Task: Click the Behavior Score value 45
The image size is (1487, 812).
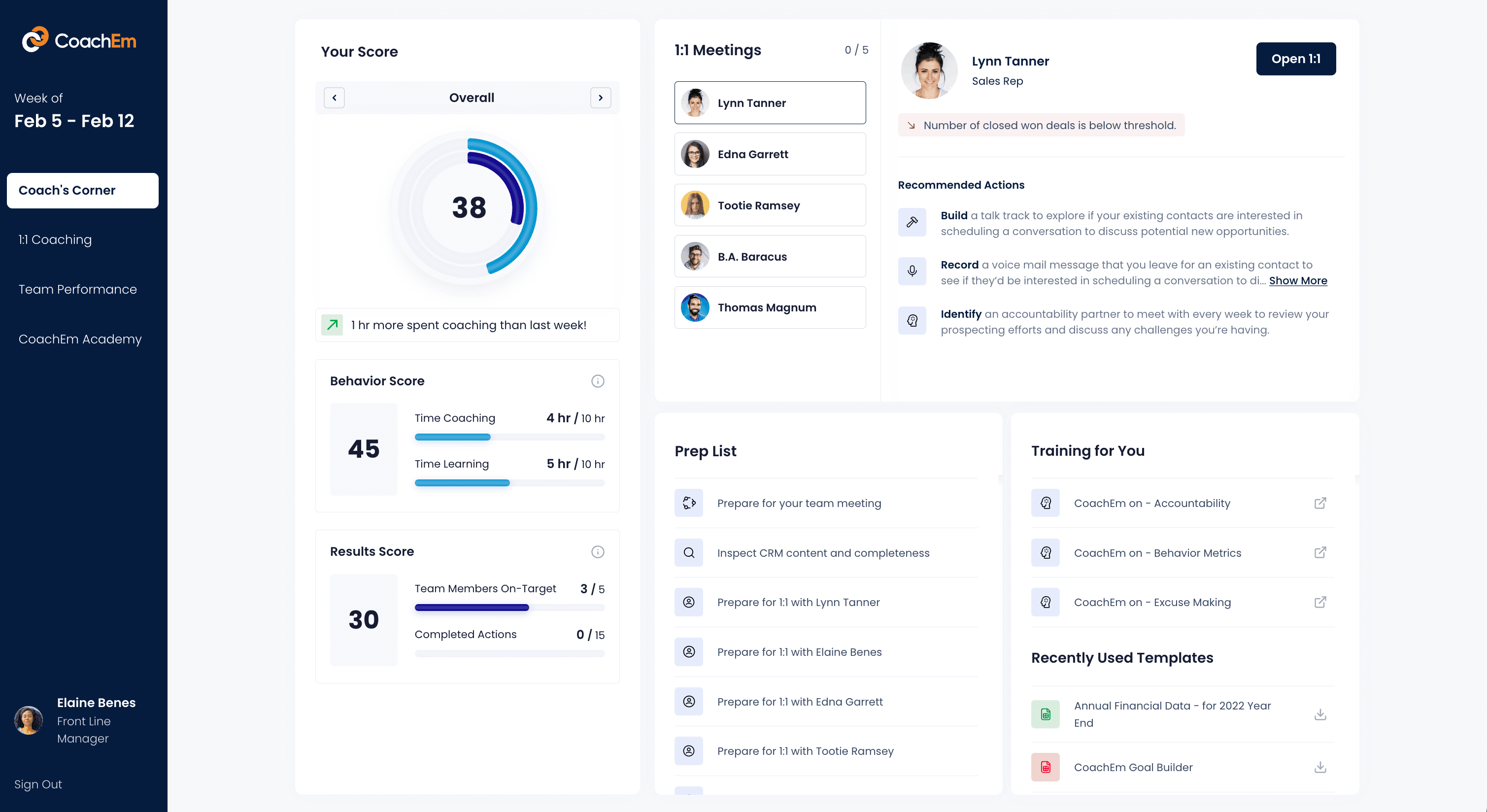Action: click(364, 449)
